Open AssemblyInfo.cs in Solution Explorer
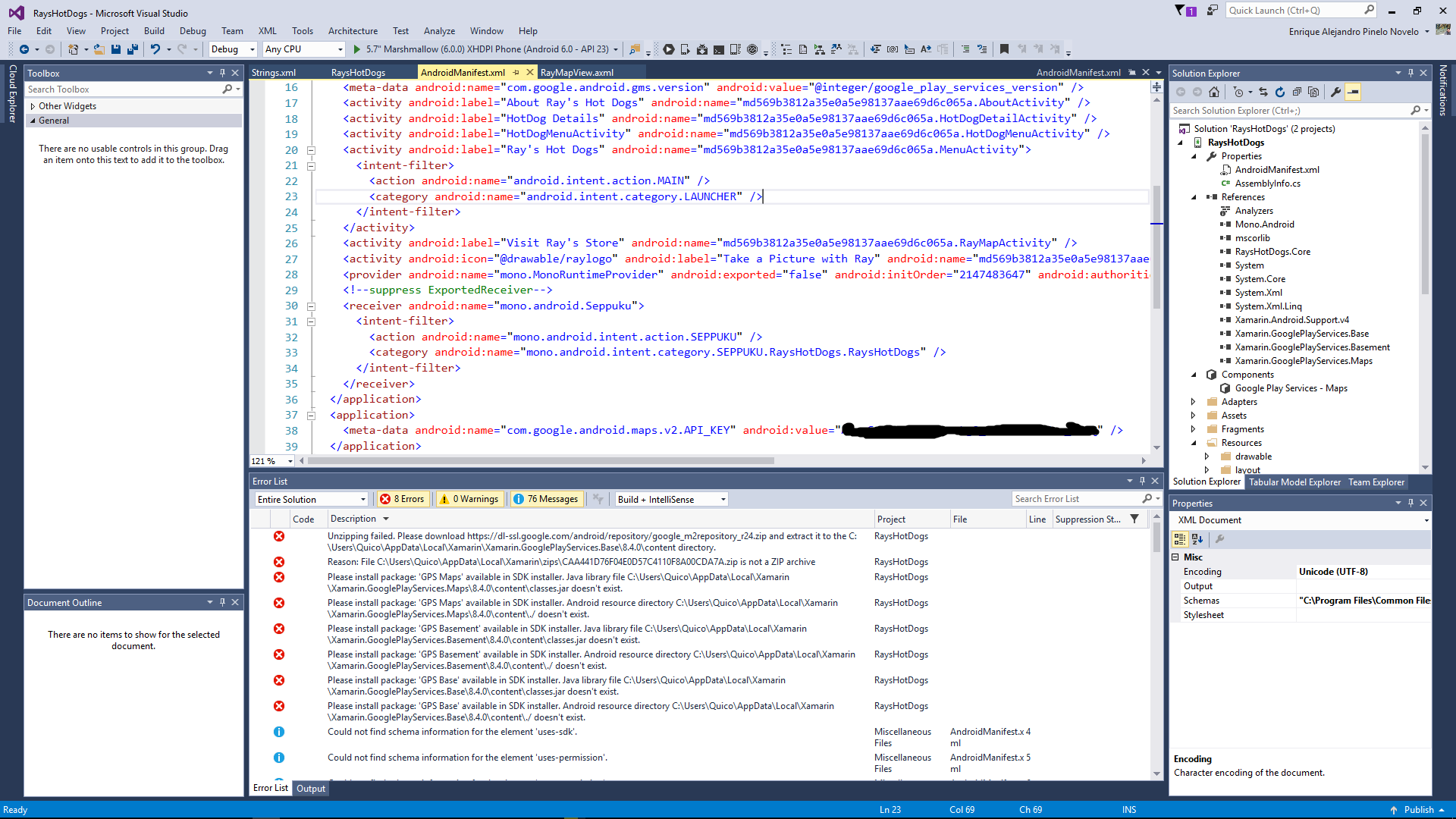This screenshot has height=819, width=1456. 1267,184
